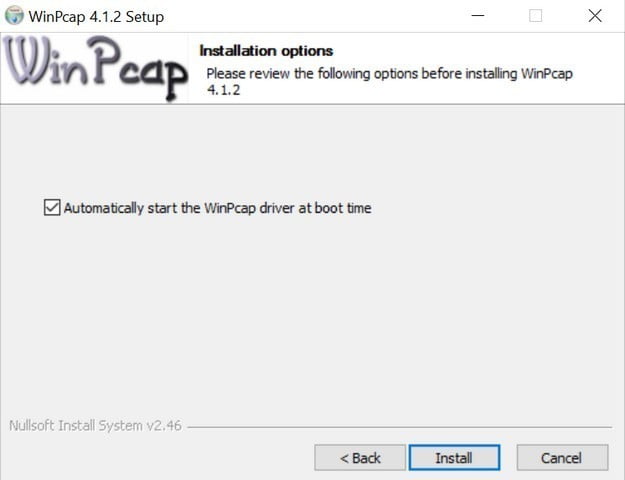Abort setup with the Cancel button
The image size is (625, 480).
[562, 458]
